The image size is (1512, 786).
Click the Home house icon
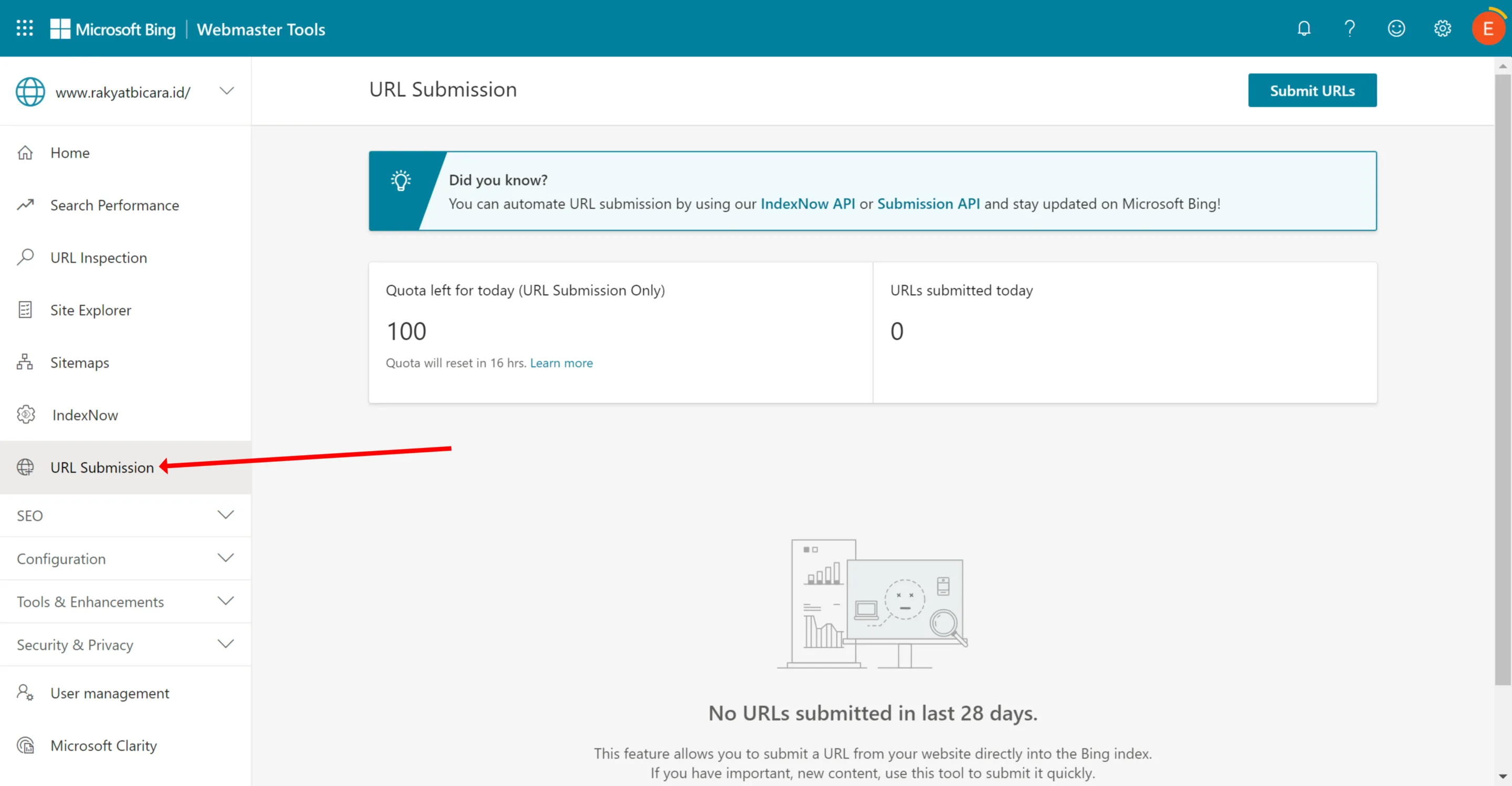point(25,153)
